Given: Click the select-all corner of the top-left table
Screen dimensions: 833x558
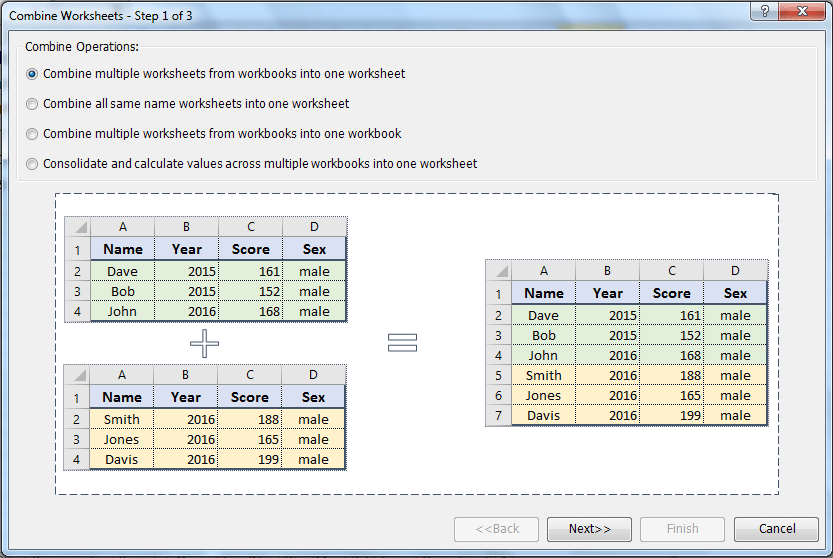Looking at the screenshot, I should pos(77,227).
